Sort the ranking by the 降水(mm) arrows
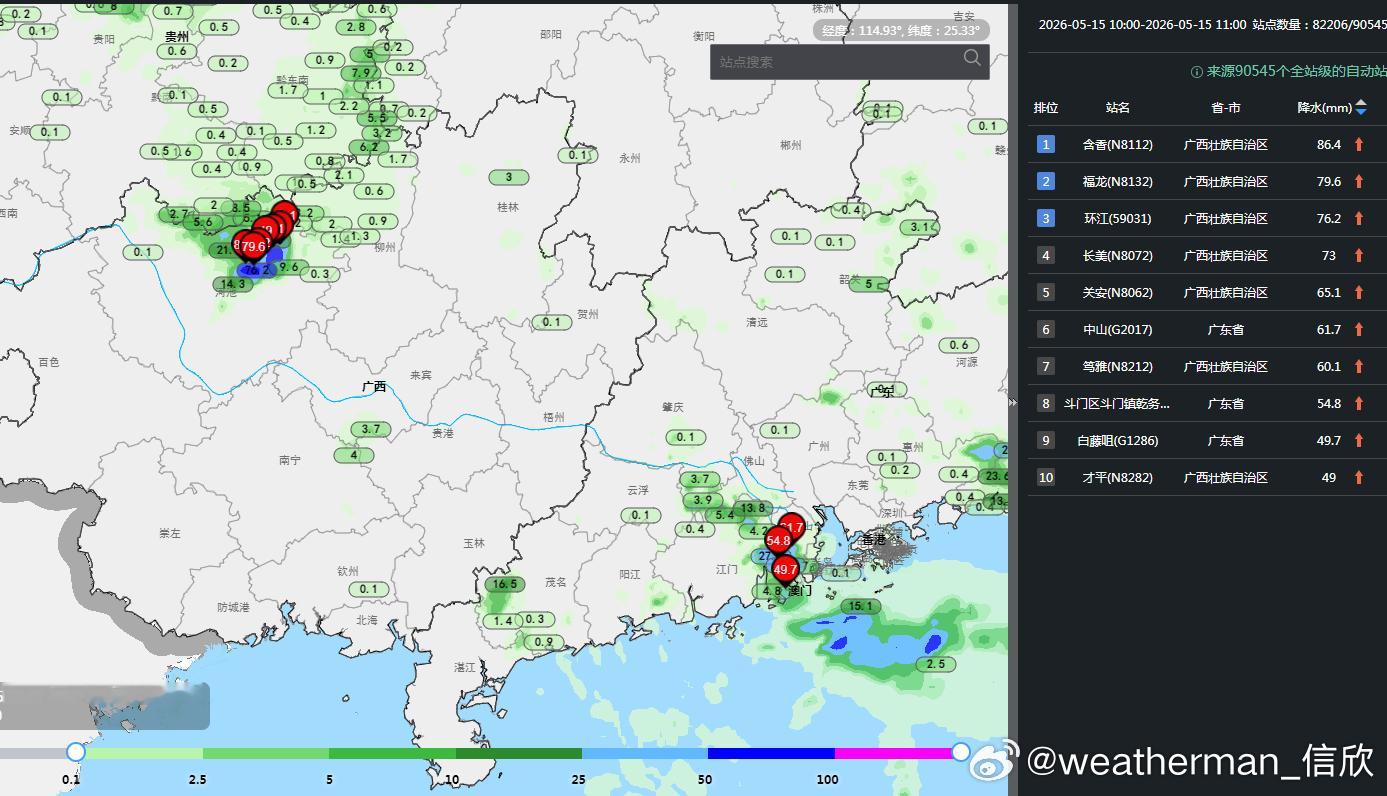Image resolution: width=1387 pixels, height=796 pixels. (1361, 108)
